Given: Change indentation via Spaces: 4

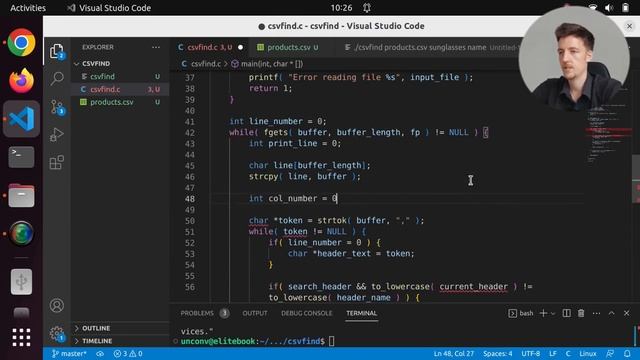Looking at the screenshot, I should 498,353.
